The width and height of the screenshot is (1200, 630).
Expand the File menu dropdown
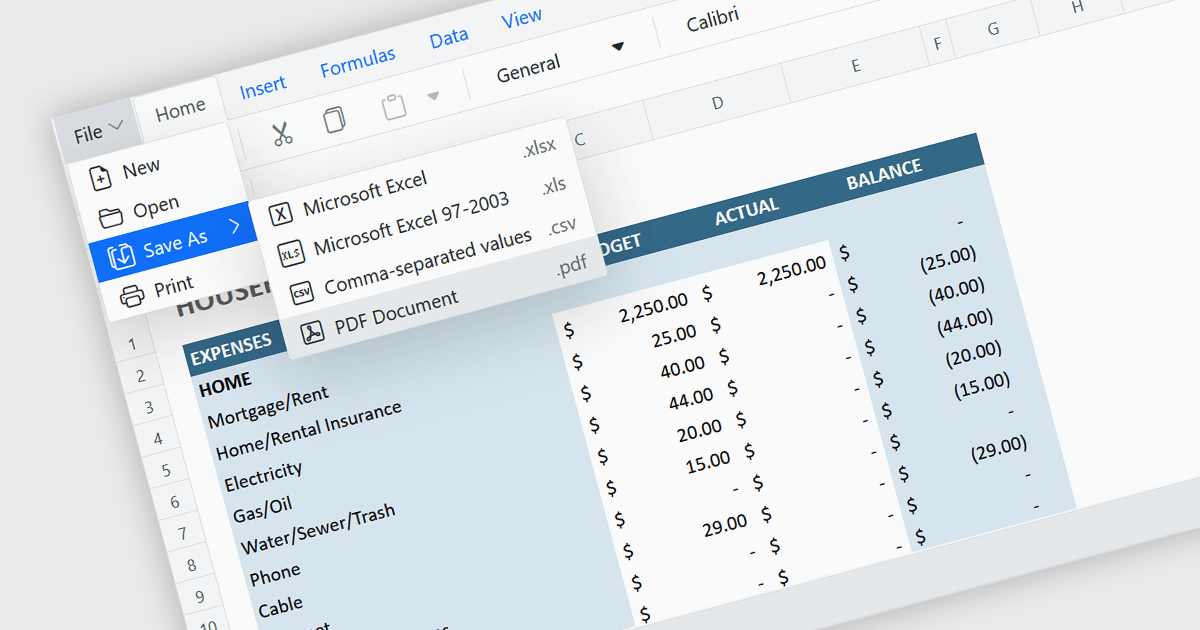(98, 131)
